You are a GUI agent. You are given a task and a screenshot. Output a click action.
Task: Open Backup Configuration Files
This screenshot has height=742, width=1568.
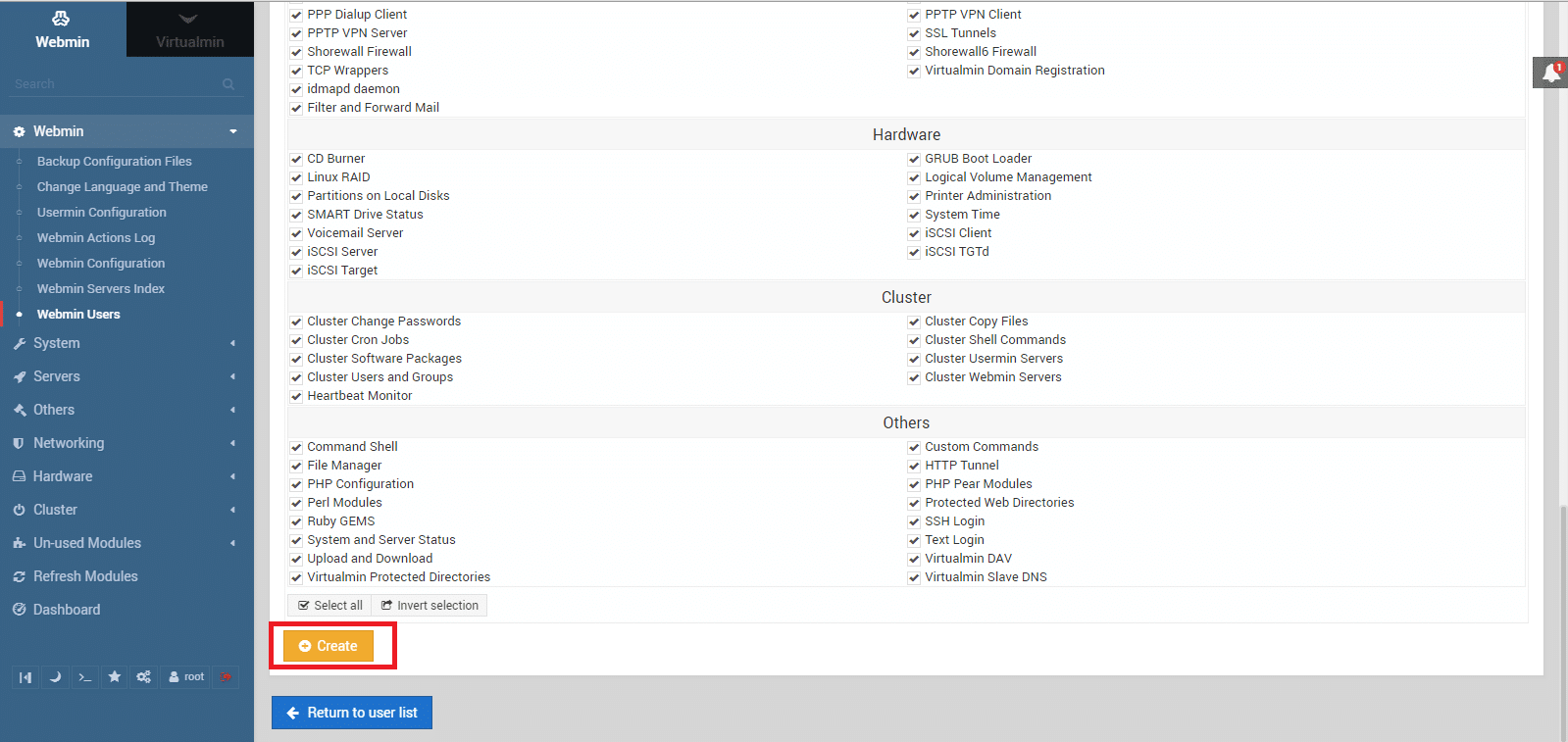pyautogui.click(x=114, y=162)
